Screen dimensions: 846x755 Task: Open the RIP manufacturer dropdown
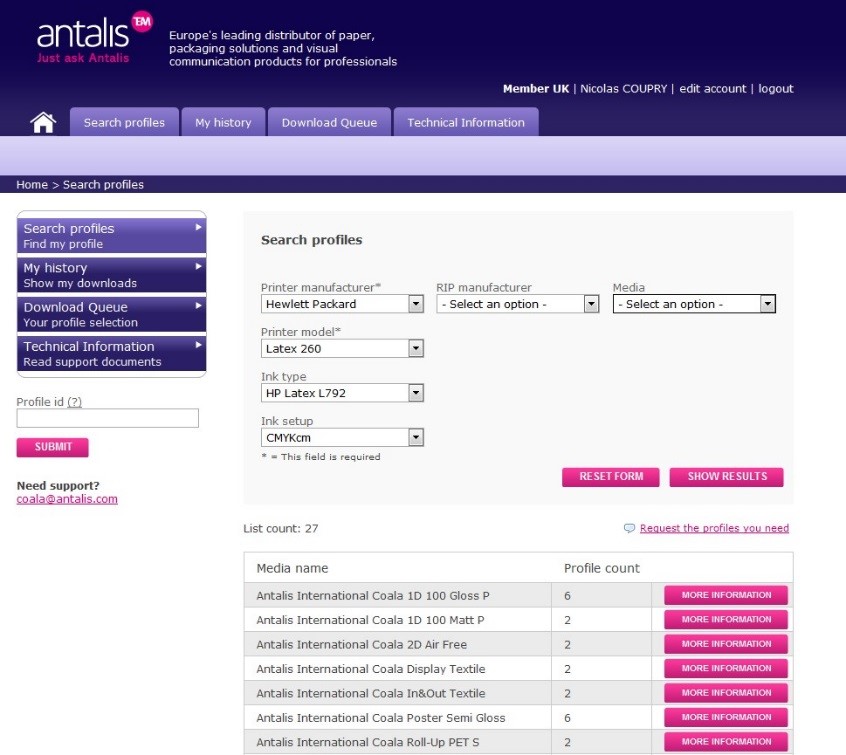517,304
